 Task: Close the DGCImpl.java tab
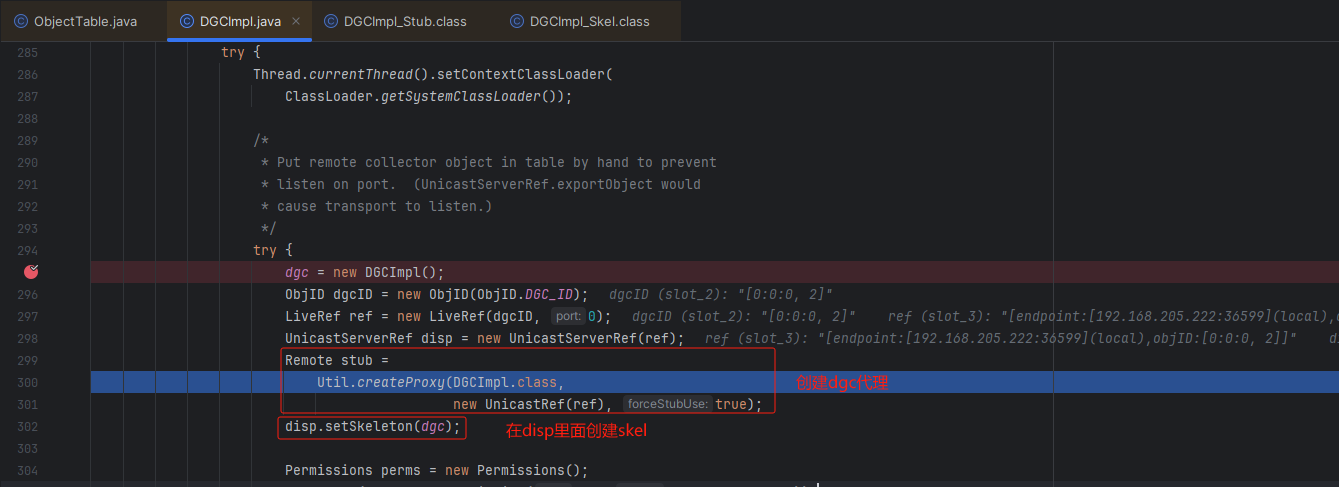[295, 21]
